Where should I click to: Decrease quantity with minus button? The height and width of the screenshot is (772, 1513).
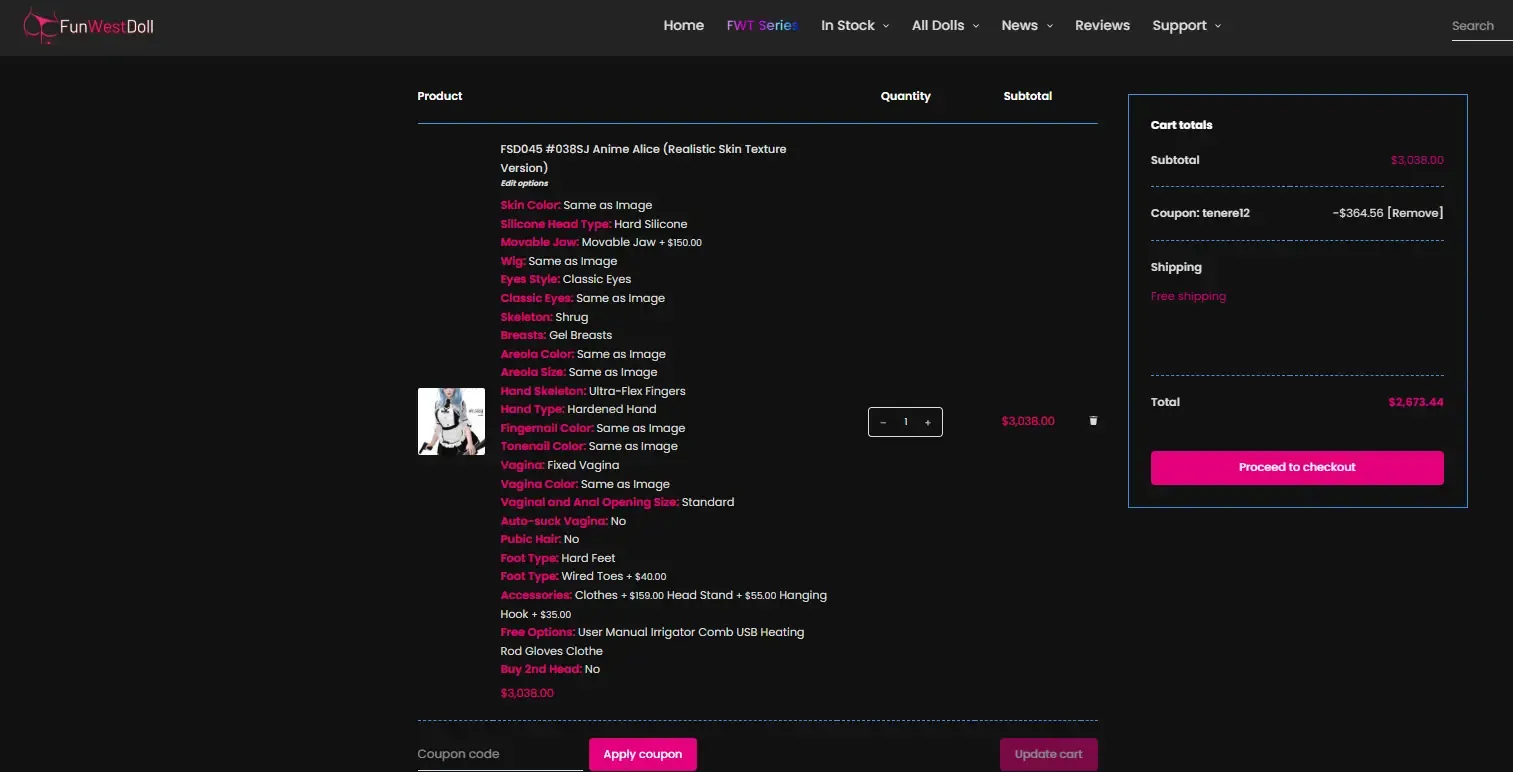point(883,422)
